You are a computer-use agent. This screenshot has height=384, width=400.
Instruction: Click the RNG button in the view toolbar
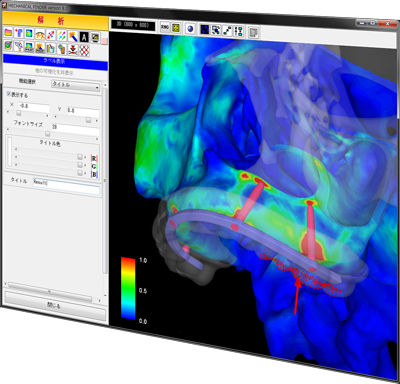165,27
